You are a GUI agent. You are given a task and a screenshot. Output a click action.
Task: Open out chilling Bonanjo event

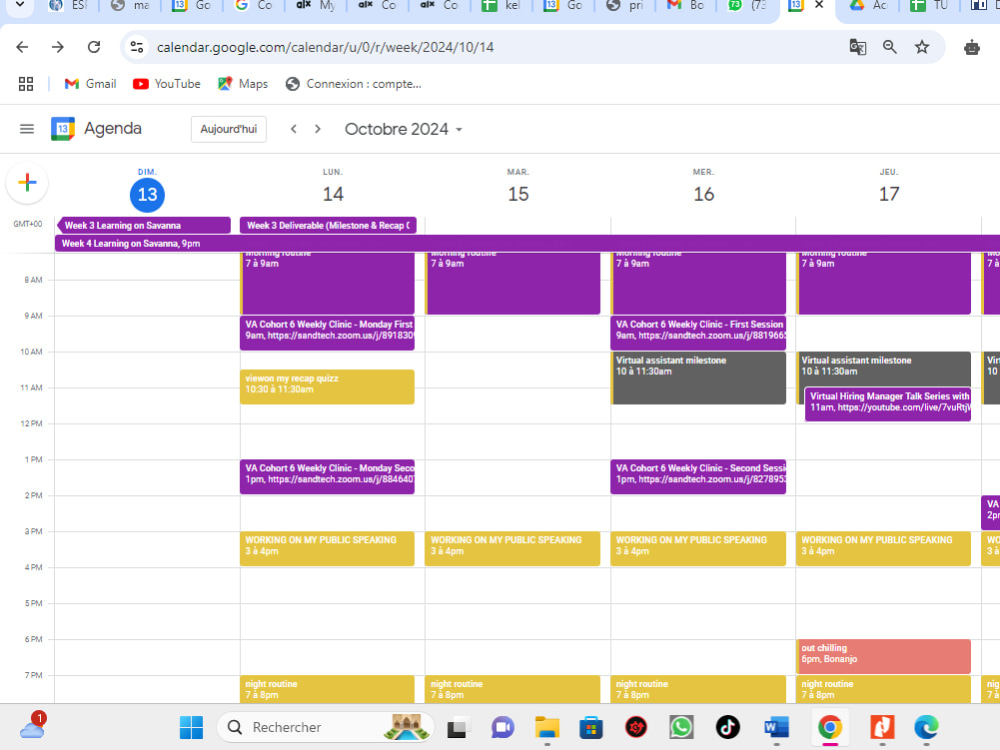884,656
